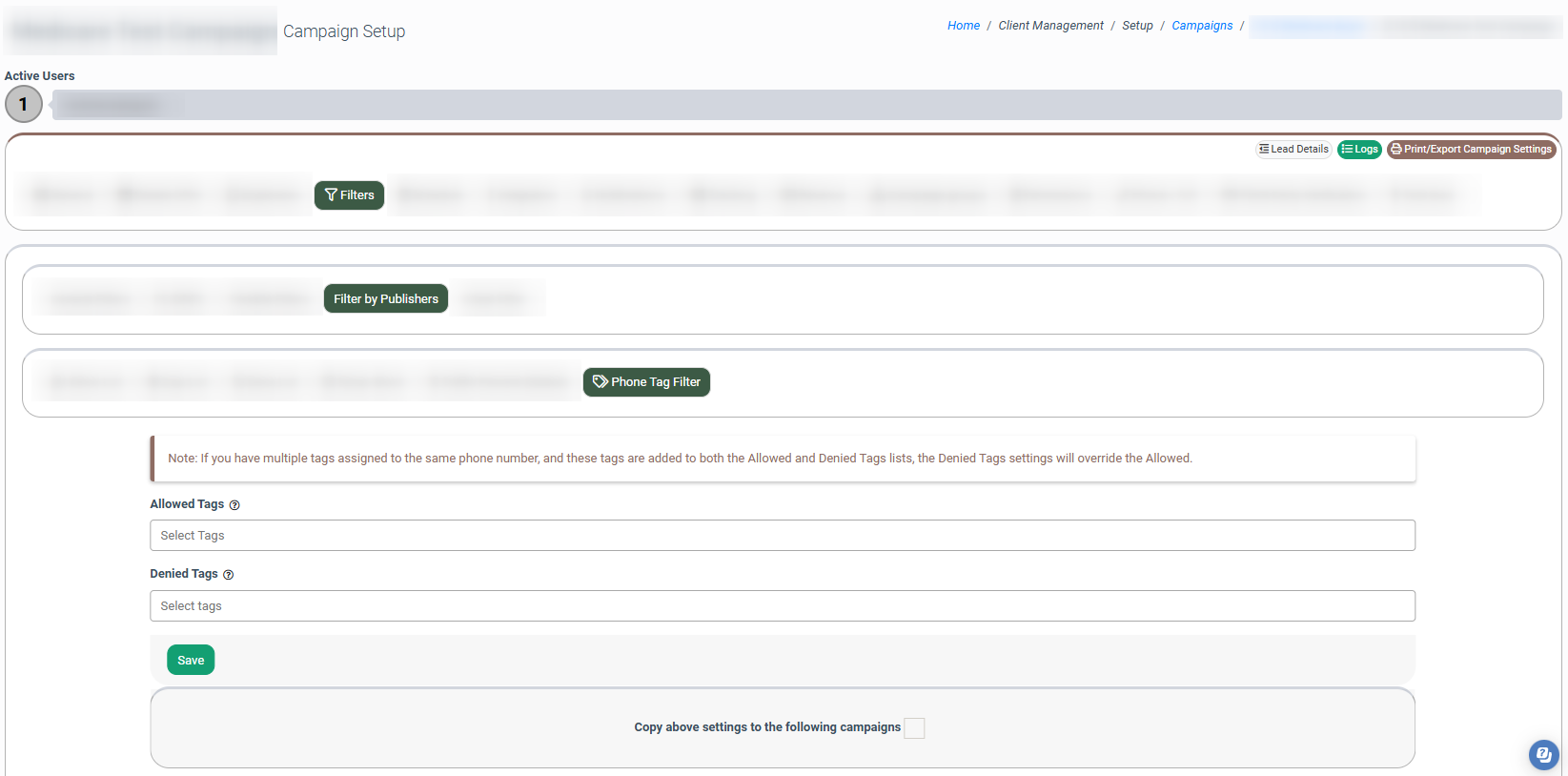Open the Lead Details view
Viewport: 1568px width, 776px height.
1293,150
